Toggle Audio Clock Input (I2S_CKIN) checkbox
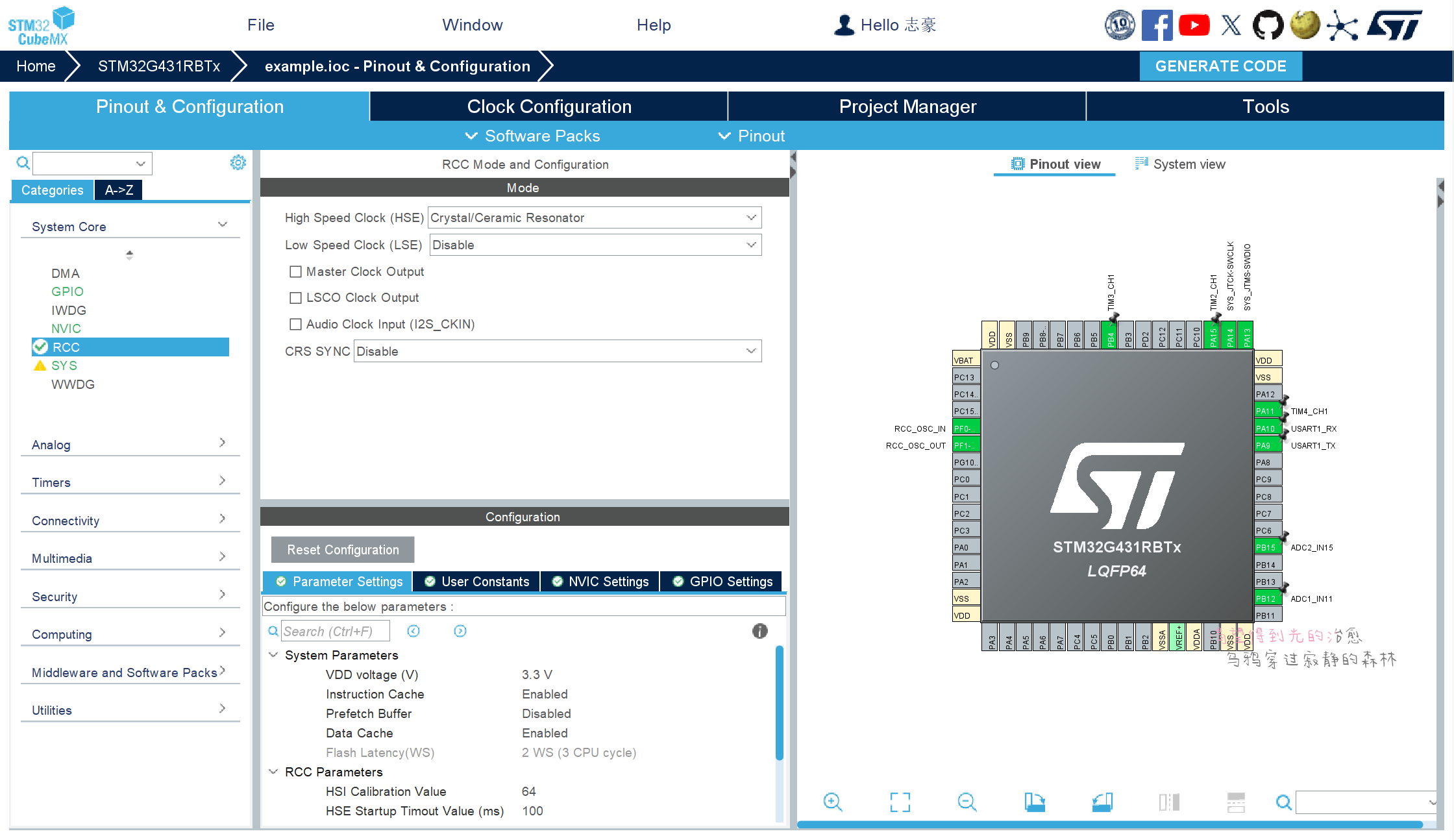 pyautogui.click(x=296, y=324)
